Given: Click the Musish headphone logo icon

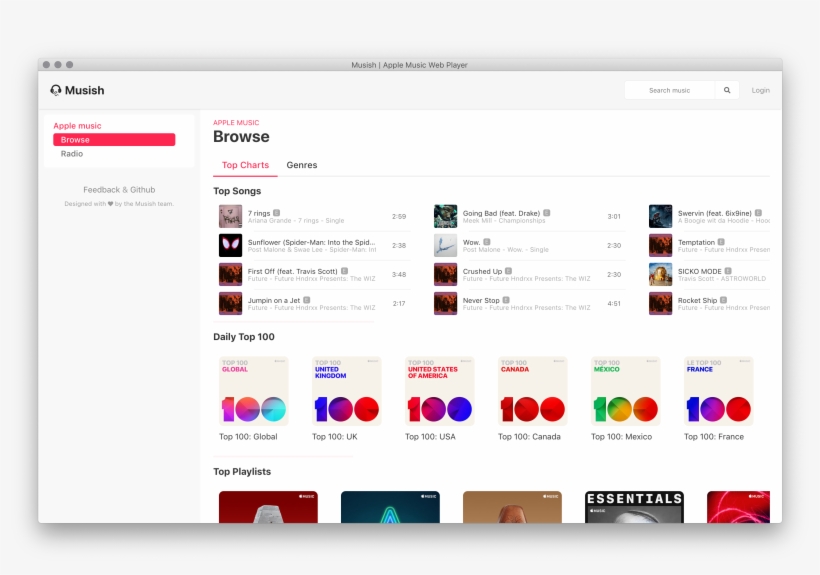Looking at the screenshot, I should 55,90.
